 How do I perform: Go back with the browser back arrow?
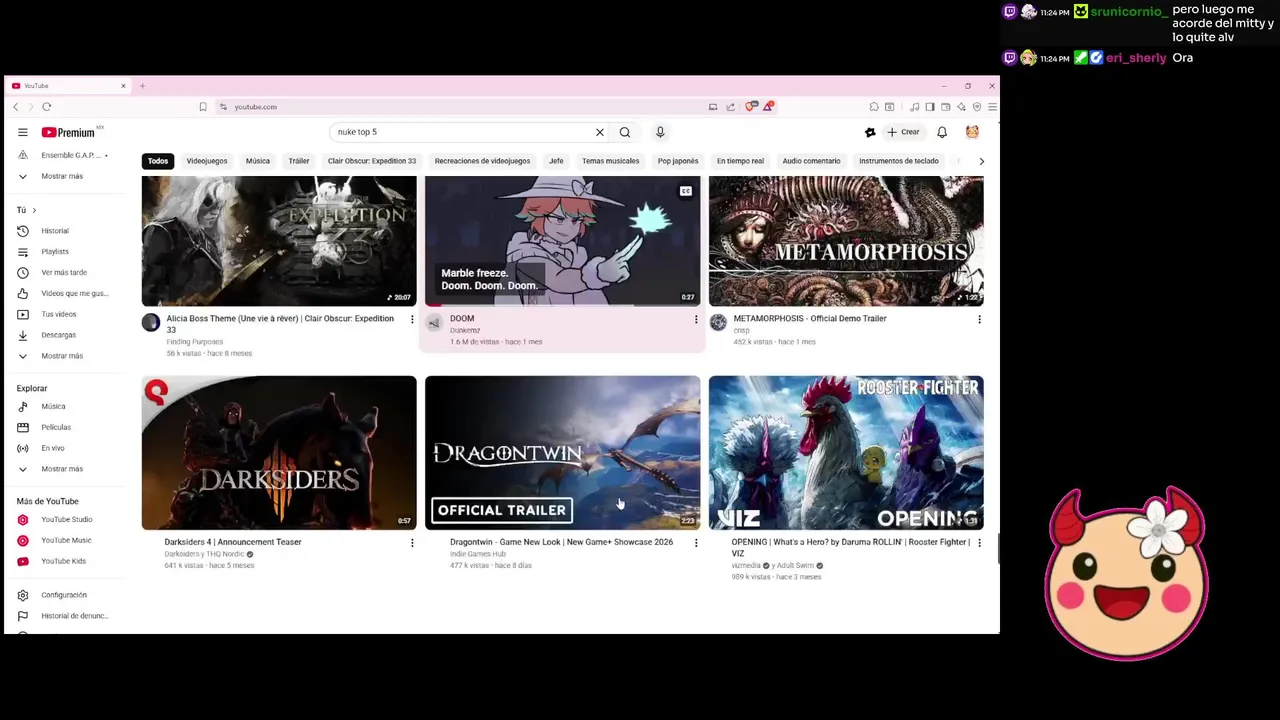tap(15, 107)
